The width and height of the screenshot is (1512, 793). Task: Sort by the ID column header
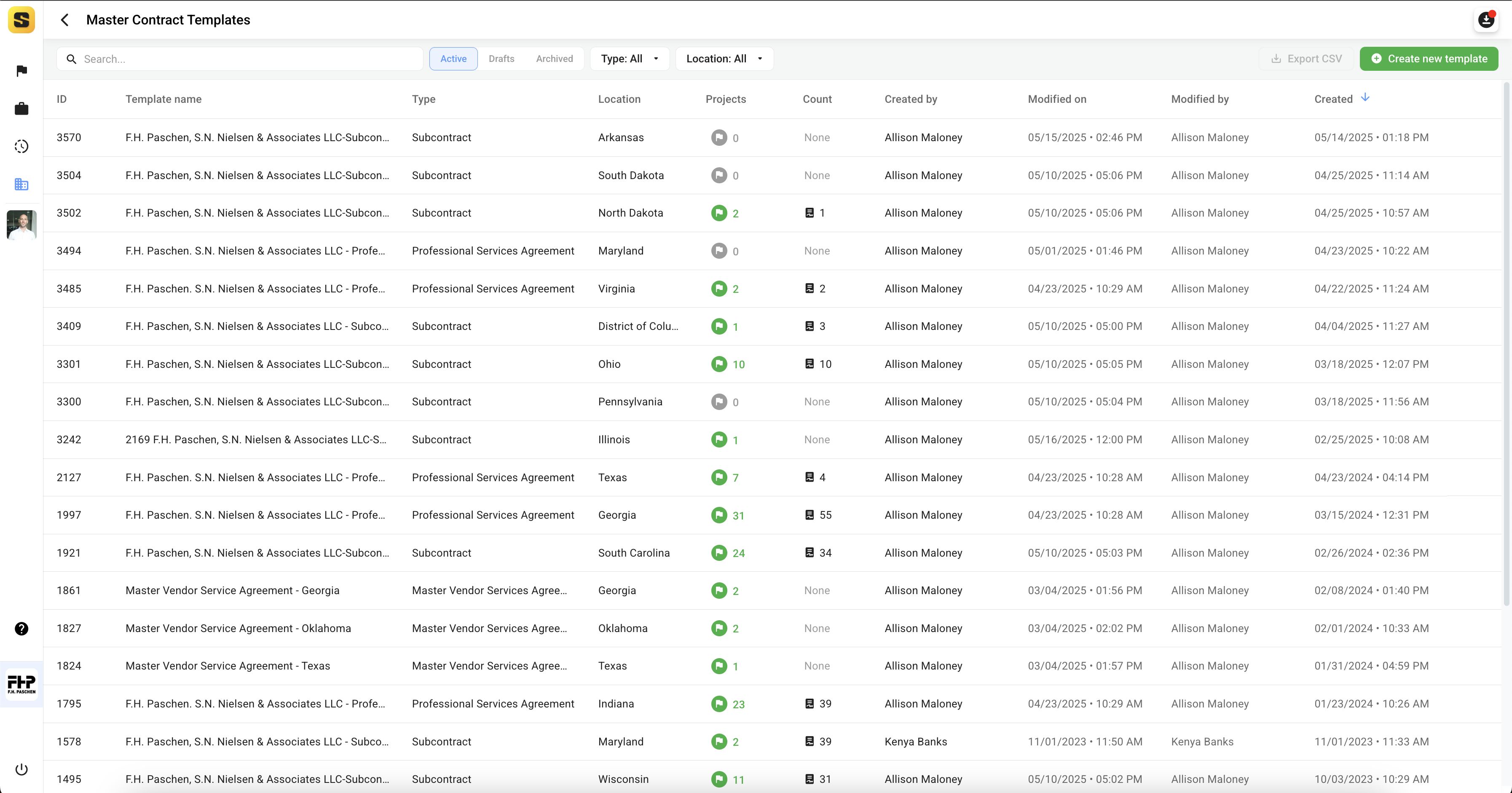click(x=62, y=99)
